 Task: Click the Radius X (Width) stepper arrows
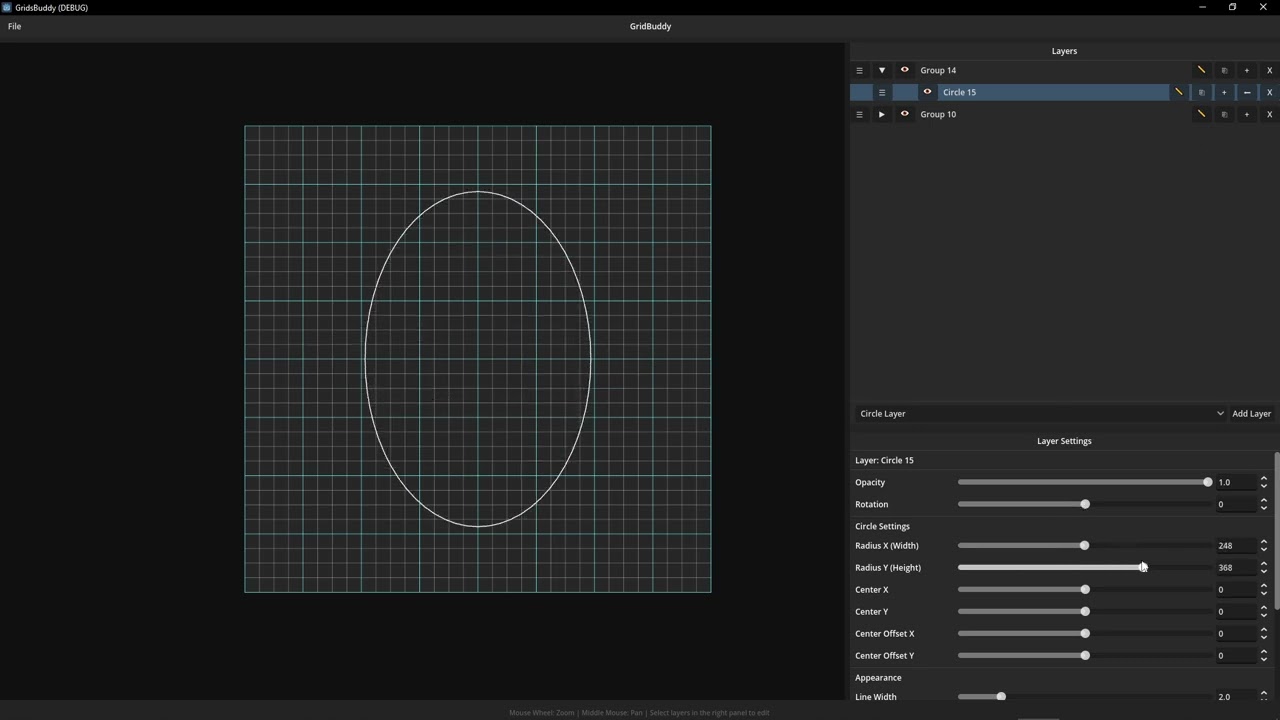click(x=1264, y=545)
